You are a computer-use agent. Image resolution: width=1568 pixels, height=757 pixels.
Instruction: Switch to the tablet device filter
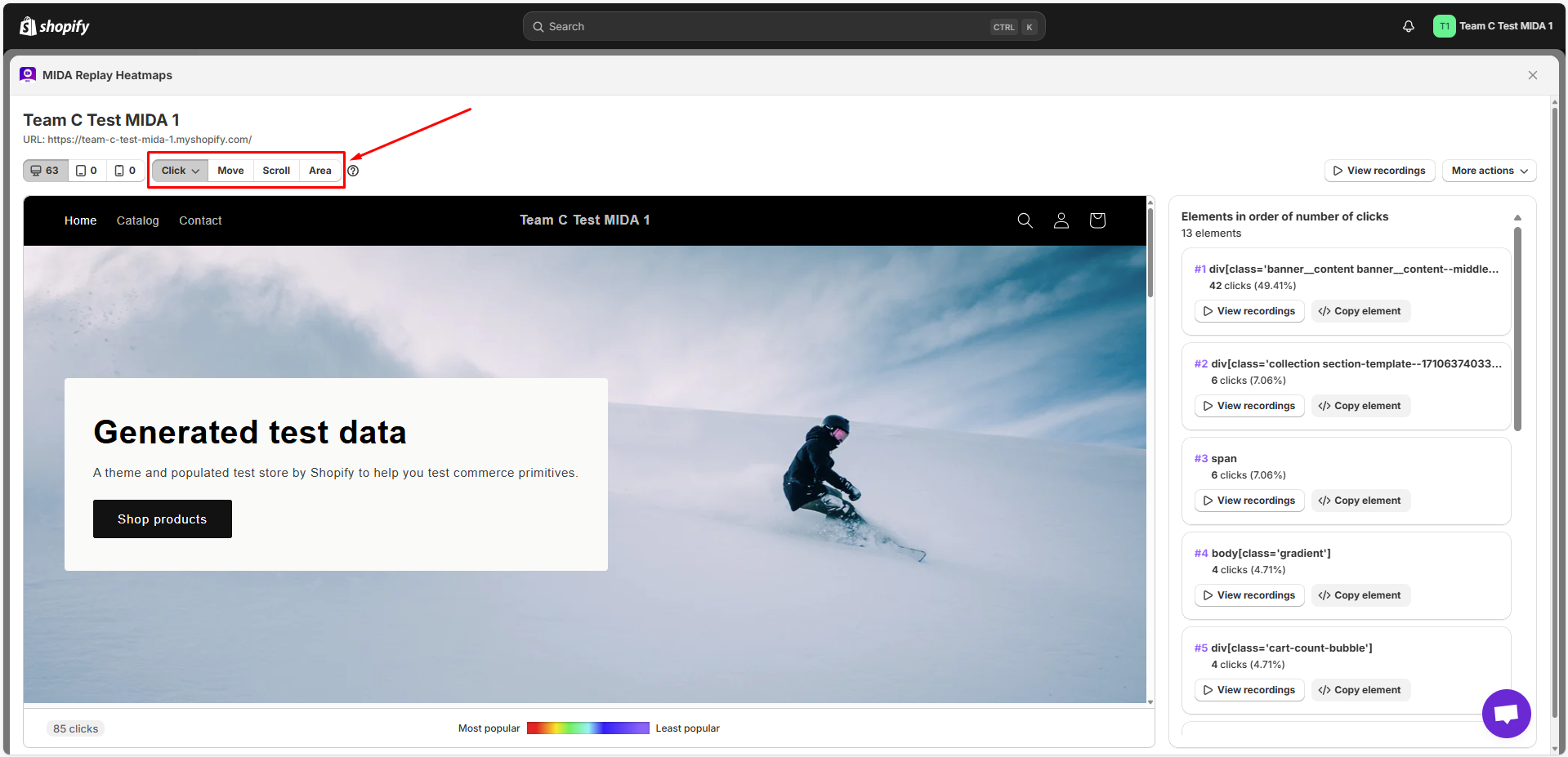(87, 171)
